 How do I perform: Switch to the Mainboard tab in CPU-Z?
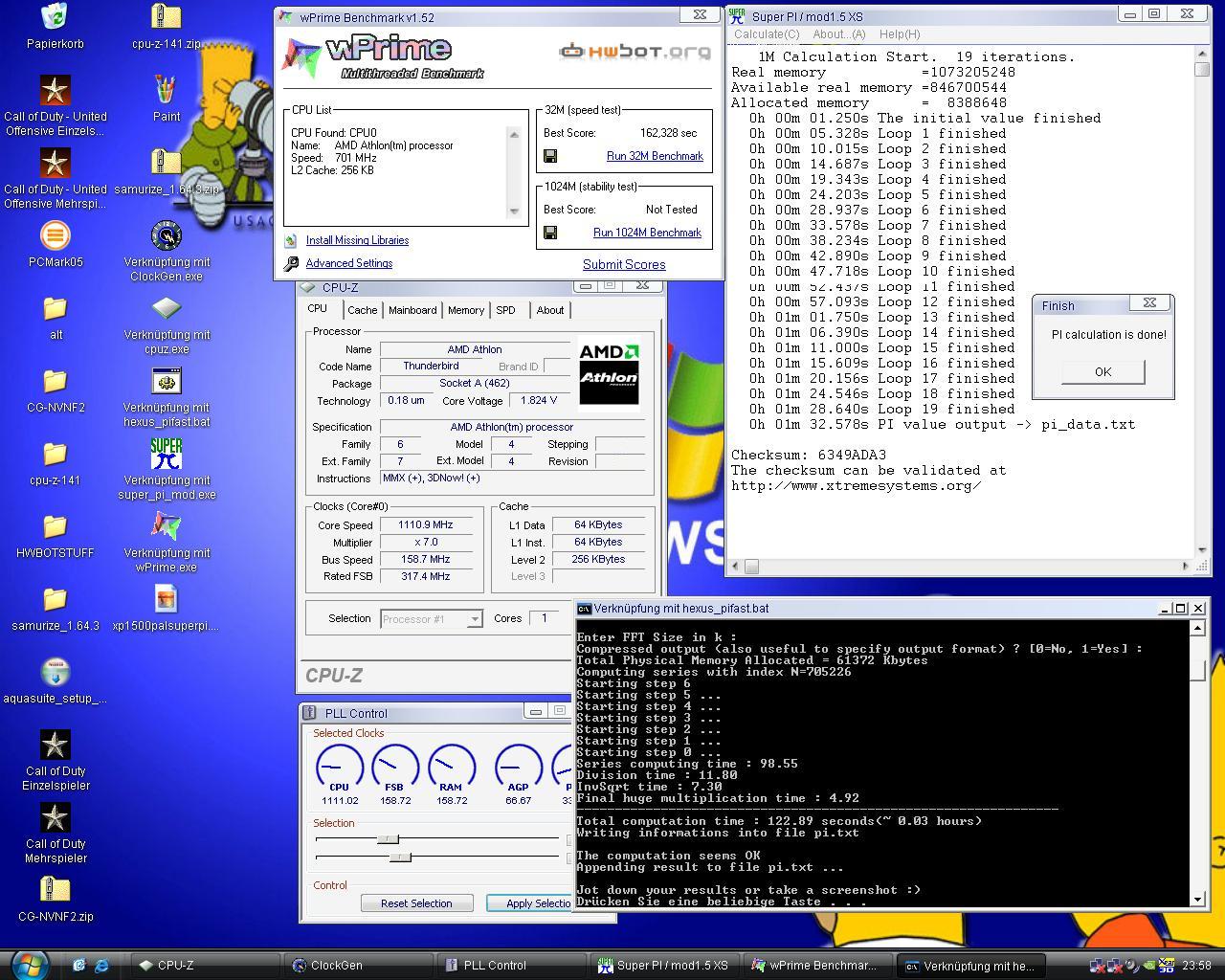coord(412,310)
